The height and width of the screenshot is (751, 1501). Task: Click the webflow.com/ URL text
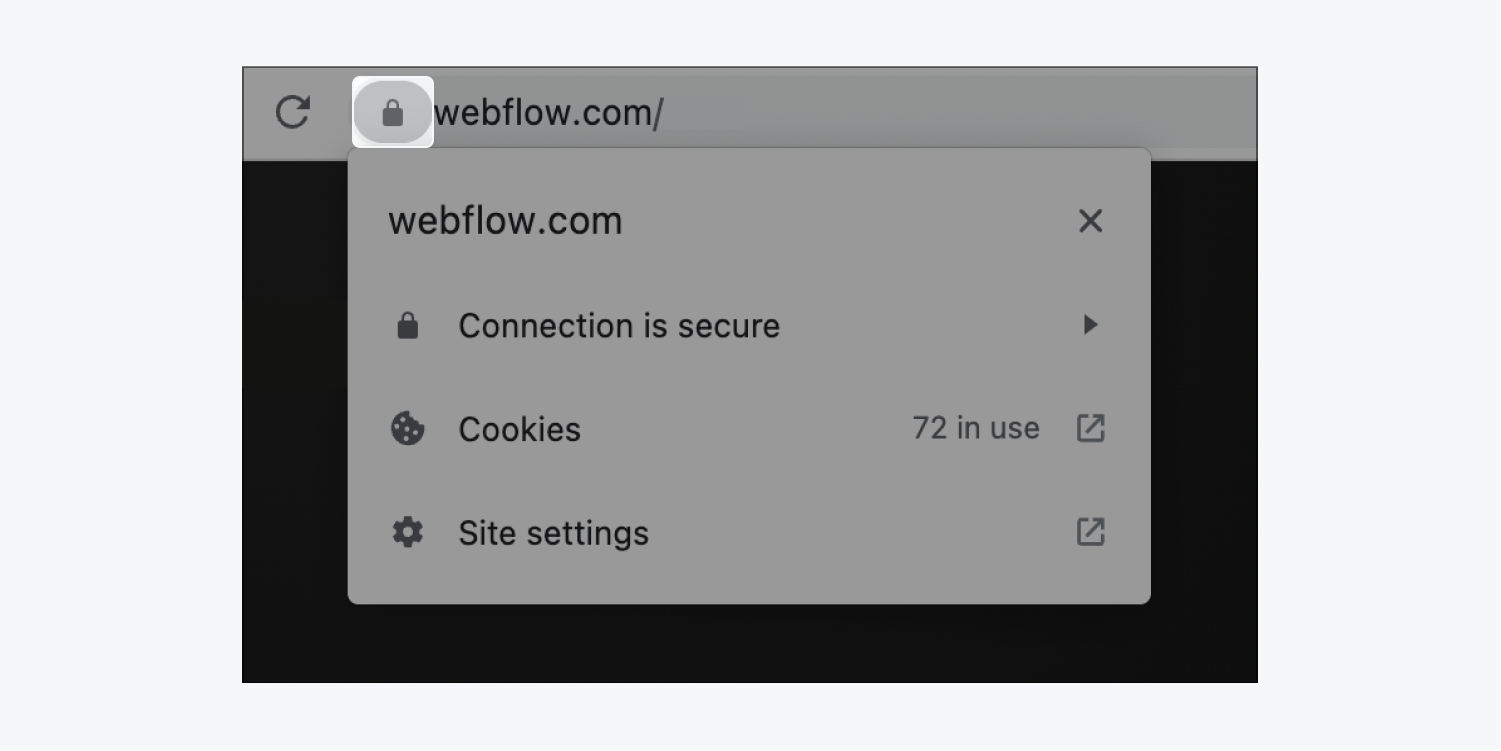(x=548, y=113)
